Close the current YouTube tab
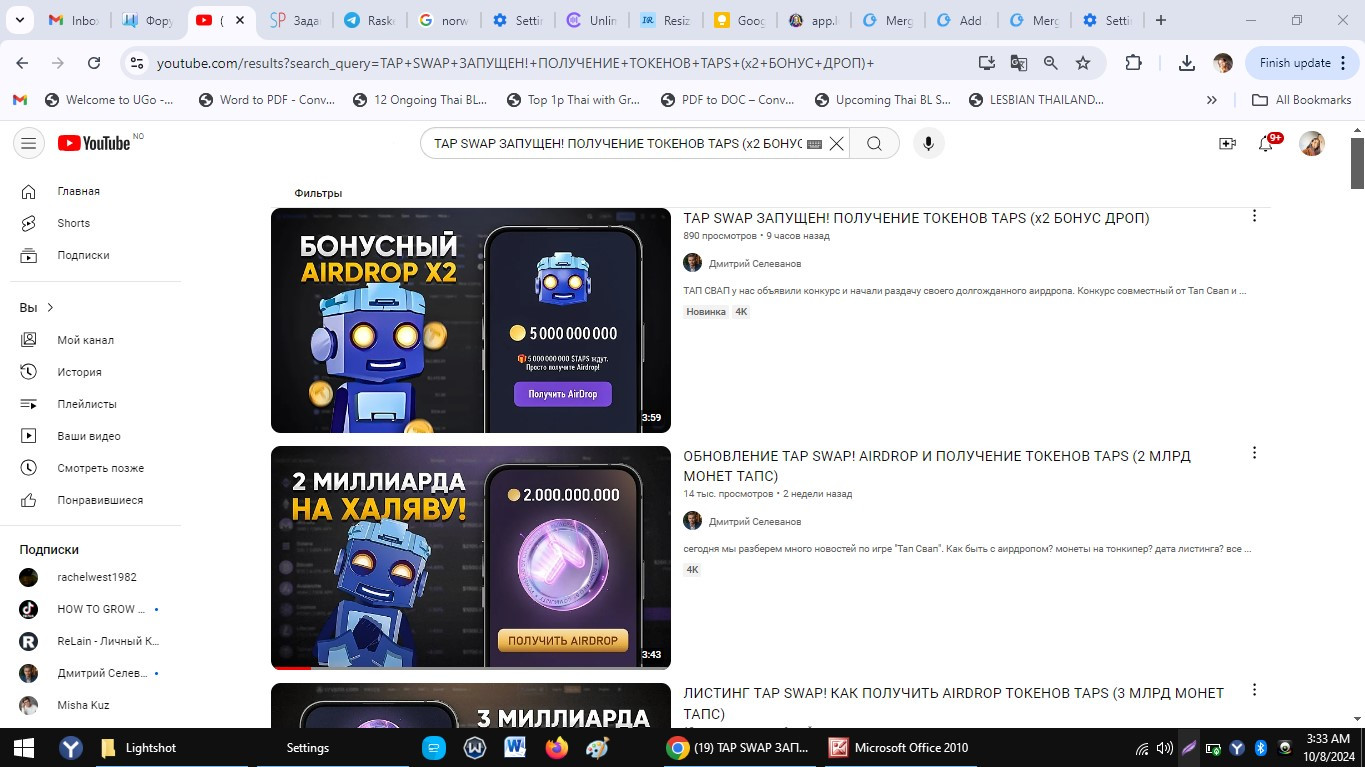 click(240, 20)
